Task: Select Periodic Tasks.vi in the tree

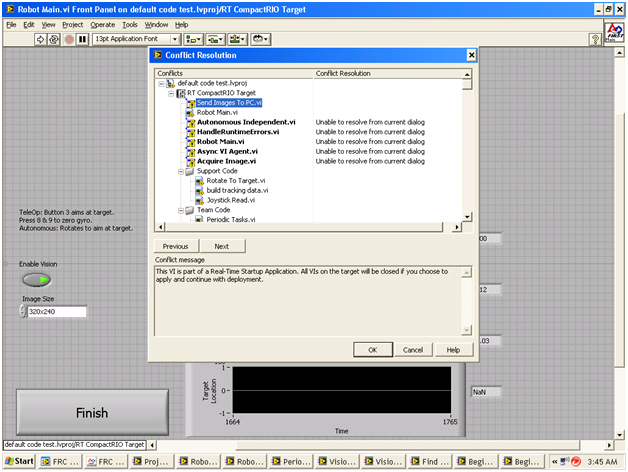Action: click(x=231, y=219)
